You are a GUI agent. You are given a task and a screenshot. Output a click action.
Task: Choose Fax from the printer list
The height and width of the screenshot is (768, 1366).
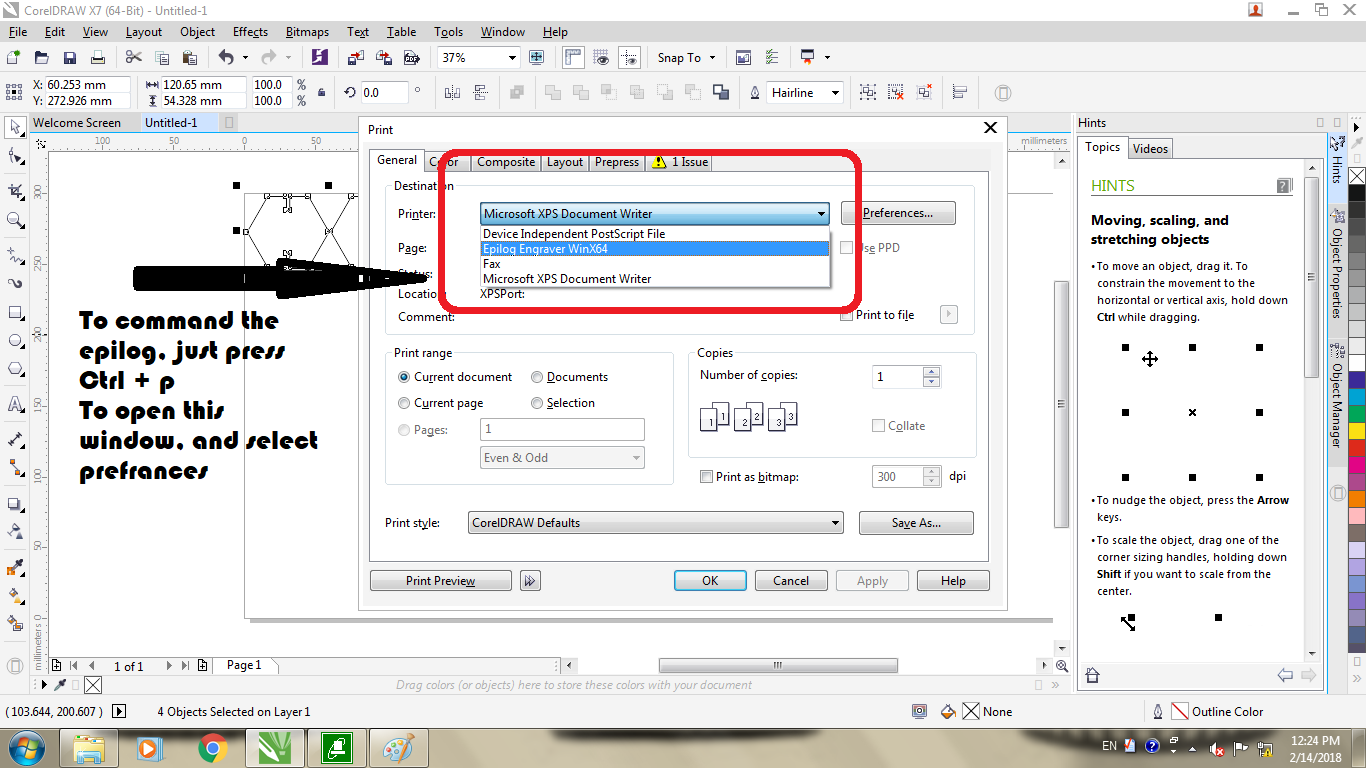click(655, 264)
